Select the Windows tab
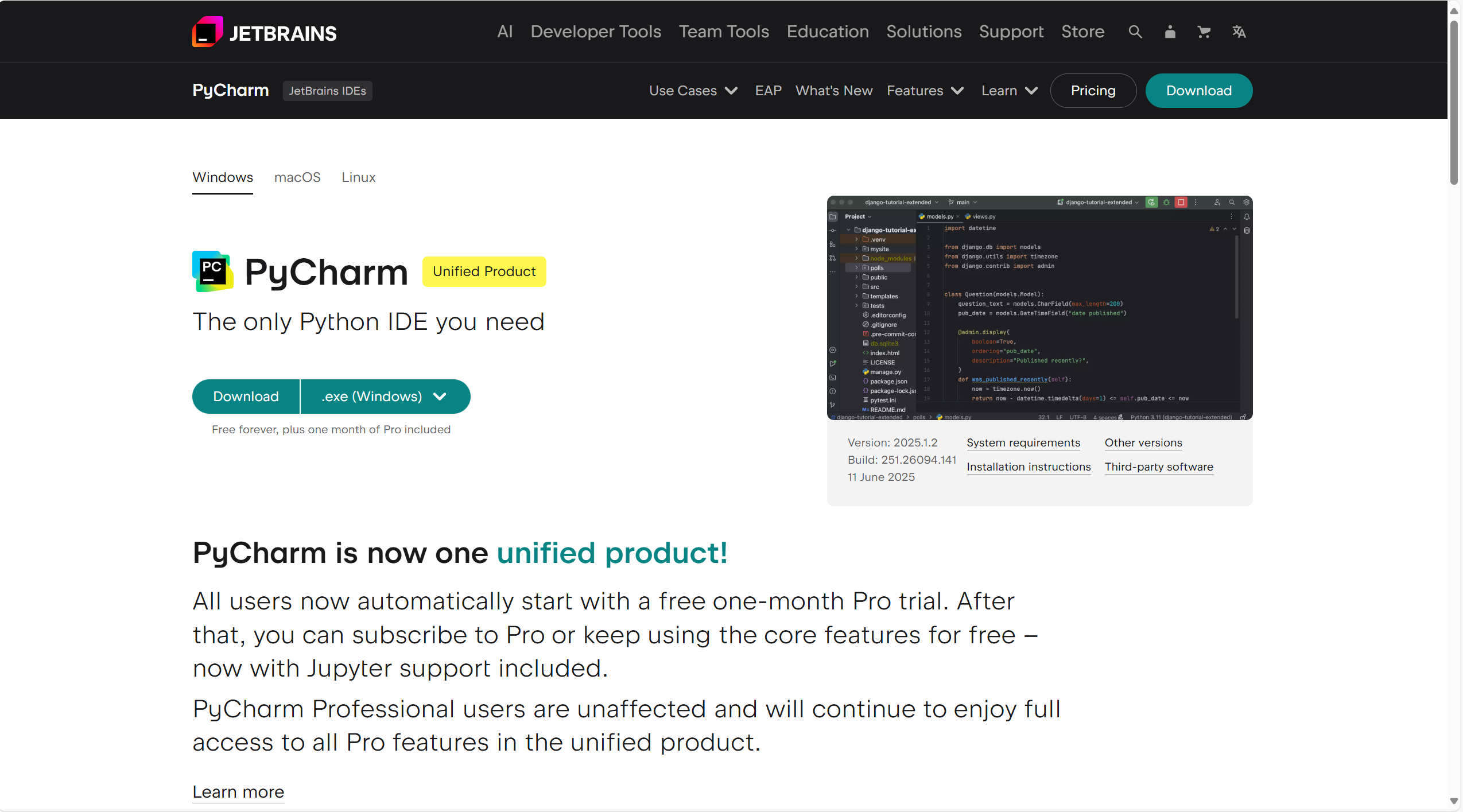 click(223, 177)
